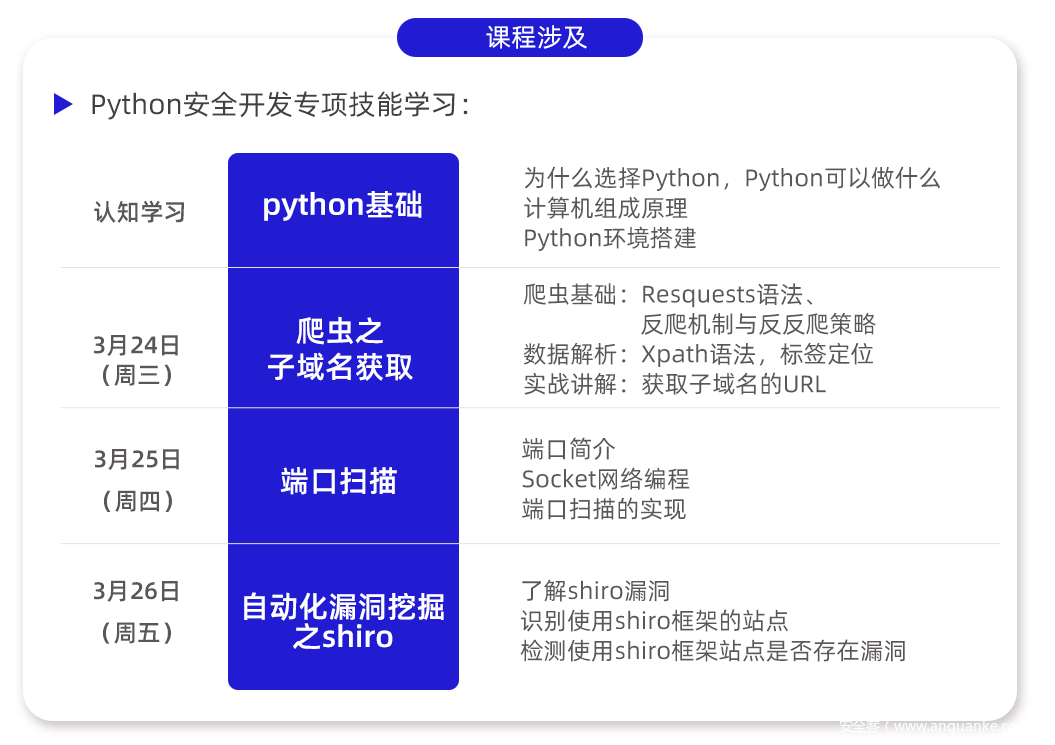The image size is (1055, 745).
Task: Click the Python环境搭建 text line
Action: tap(609, 238)
